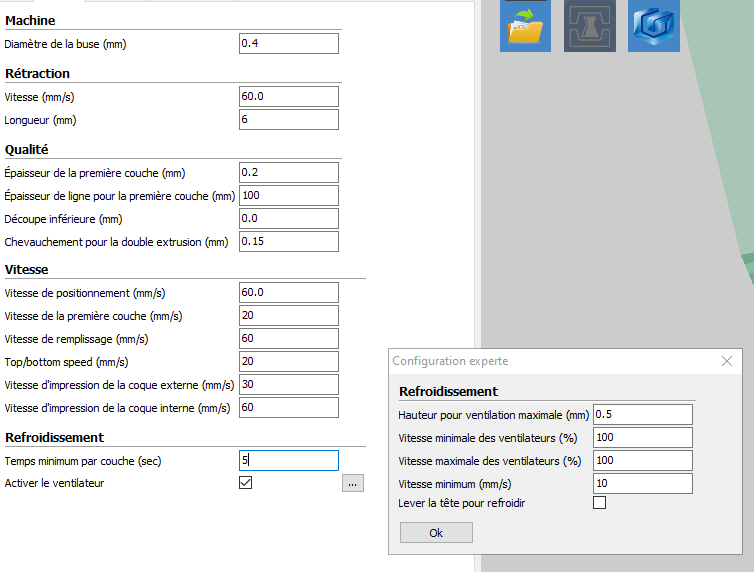Toggle Lever la tête pour refroidir checkbox
This screenshot has width=754, height=572.
point(599,503)
